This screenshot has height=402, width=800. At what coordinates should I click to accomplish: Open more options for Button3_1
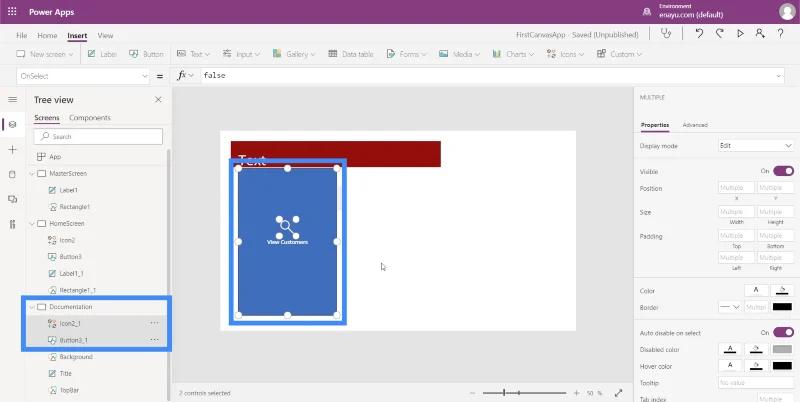click(x=154, y=340)
